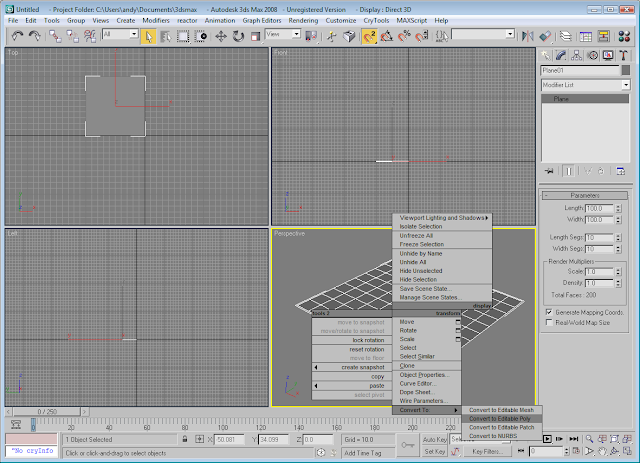The image size is (640, 463).
Task: Activate the Select and Rotate tool
Action: coord(238,36)
